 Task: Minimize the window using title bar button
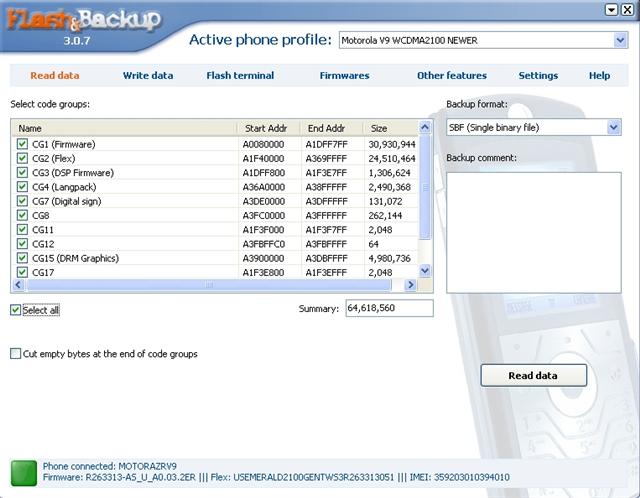[x=609, y=9]
